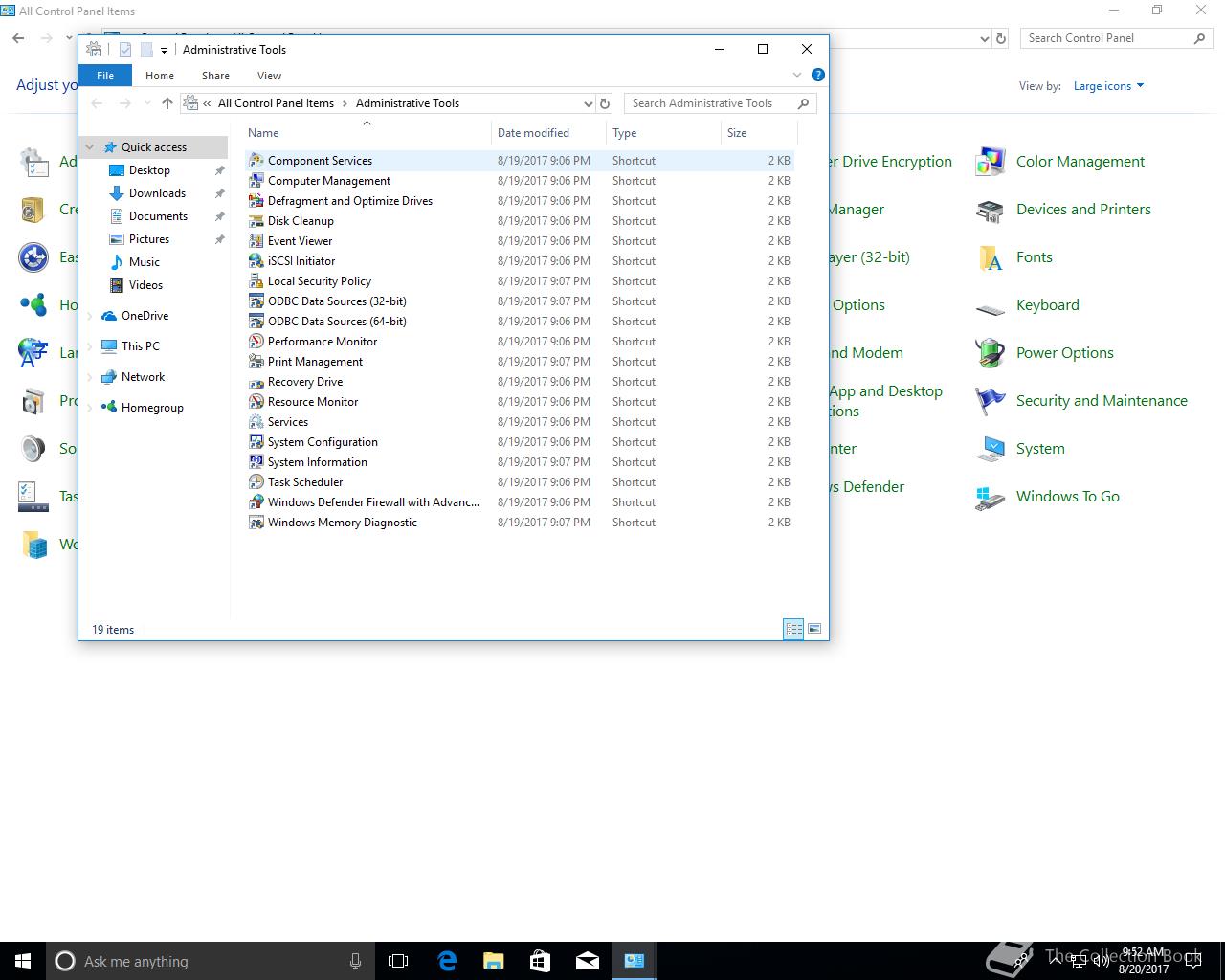Select Print Management icon
The width and height of the screenshot is (1225, 980).
256,362
